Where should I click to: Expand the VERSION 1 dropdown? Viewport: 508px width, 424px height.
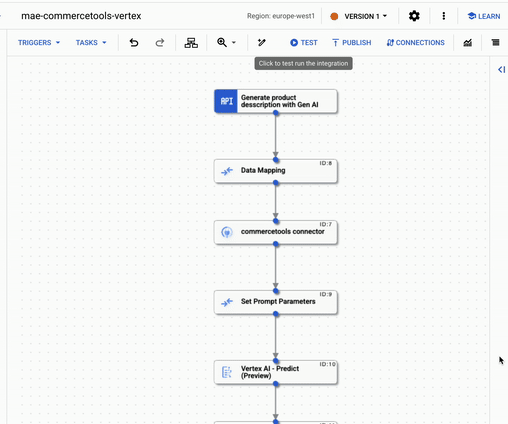click(366, 16)
